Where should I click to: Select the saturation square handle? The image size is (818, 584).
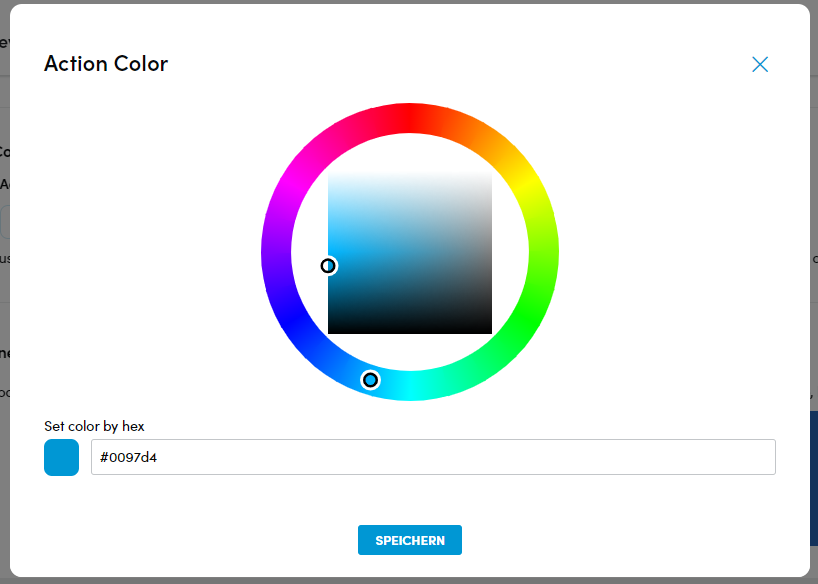click(328, 266)
